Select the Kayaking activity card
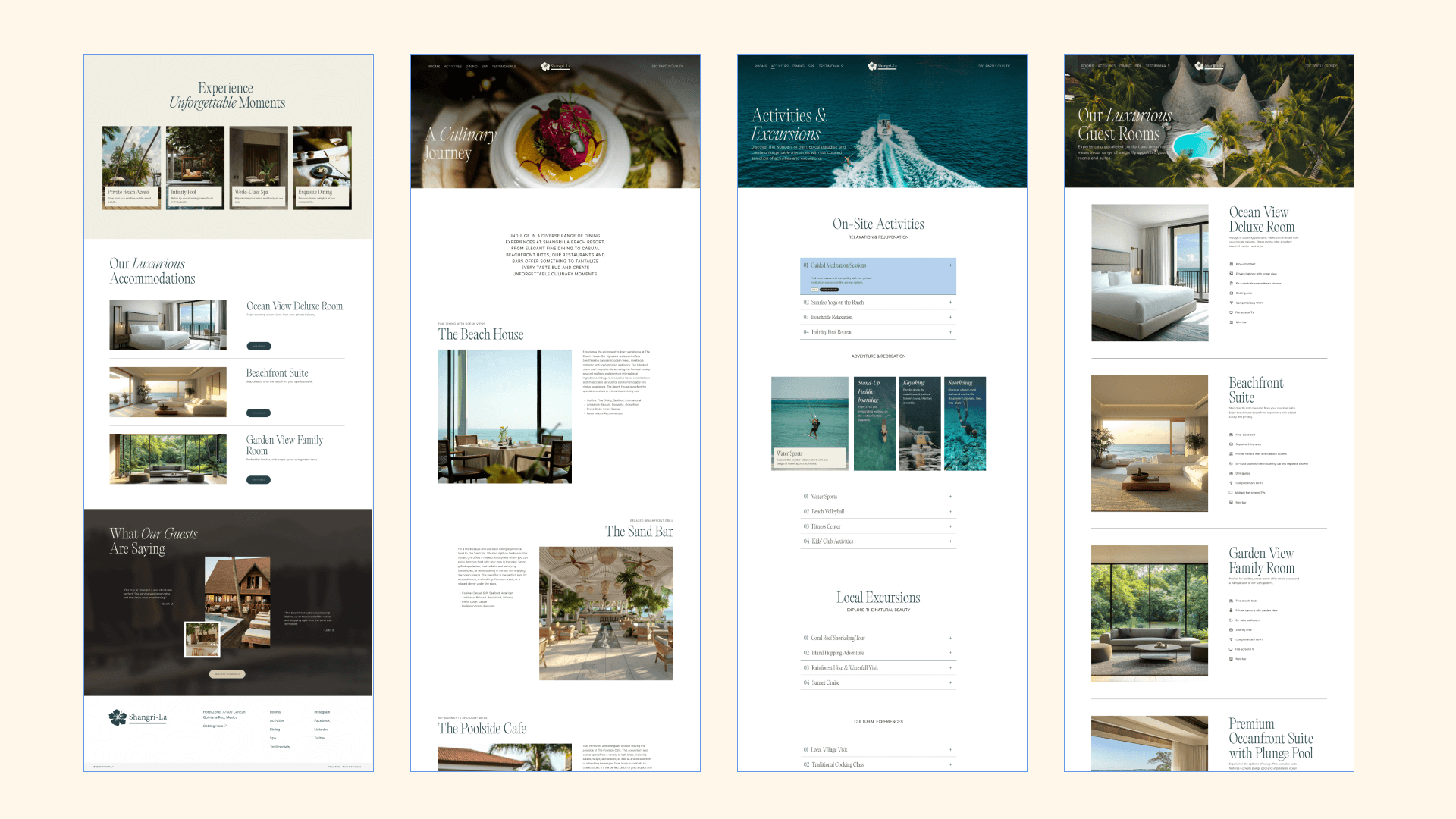Image resolution: width=1456 pixels, height=819 pixels. pos(920,424)
